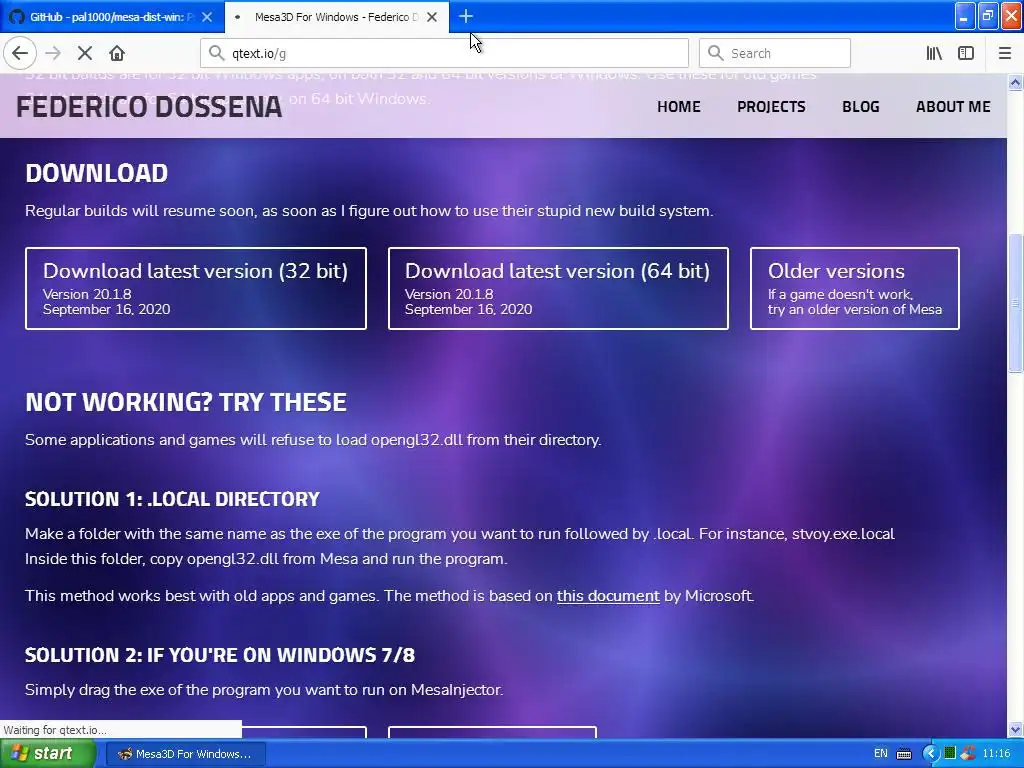Open the ABOUT ME navigation menu item

coord(953,106)
